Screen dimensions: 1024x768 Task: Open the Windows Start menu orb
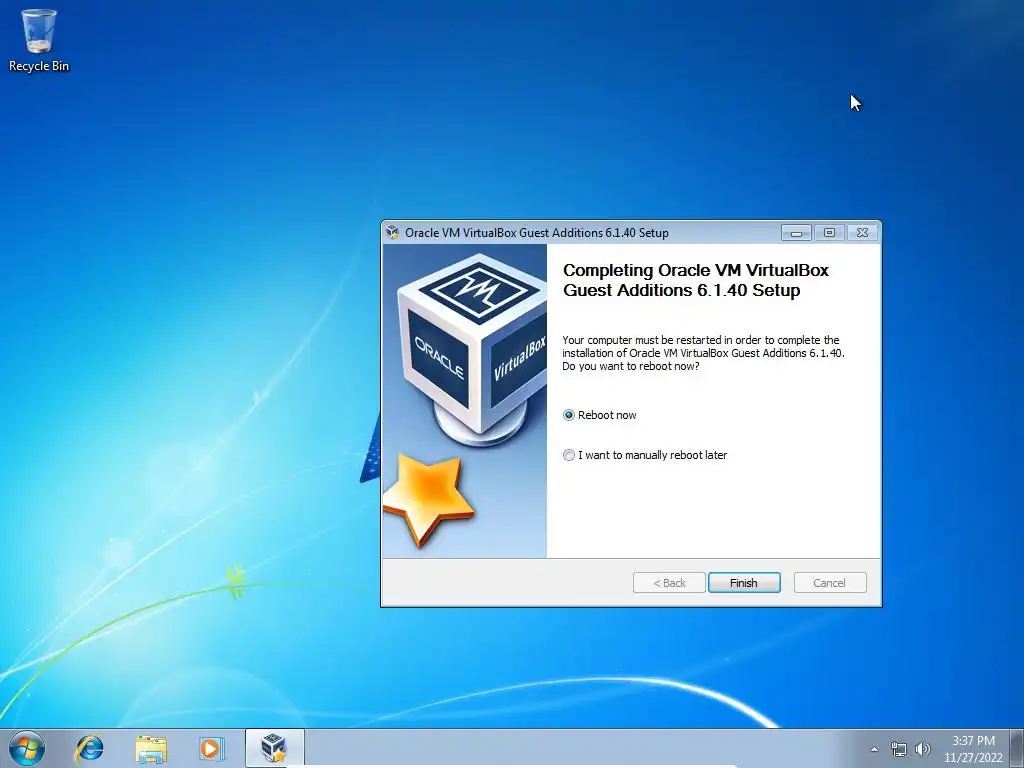27,748
